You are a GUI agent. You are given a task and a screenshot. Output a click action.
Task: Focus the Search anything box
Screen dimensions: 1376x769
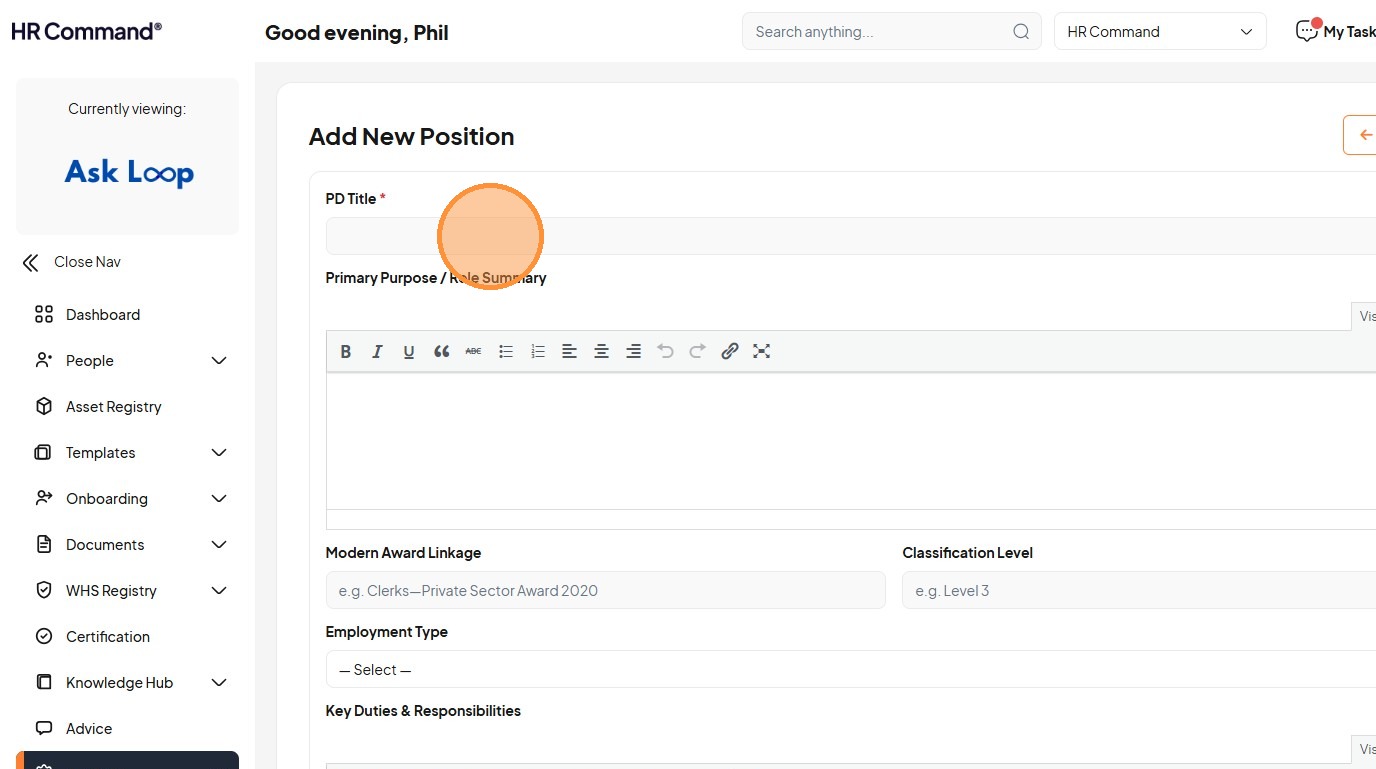point(880,32)
